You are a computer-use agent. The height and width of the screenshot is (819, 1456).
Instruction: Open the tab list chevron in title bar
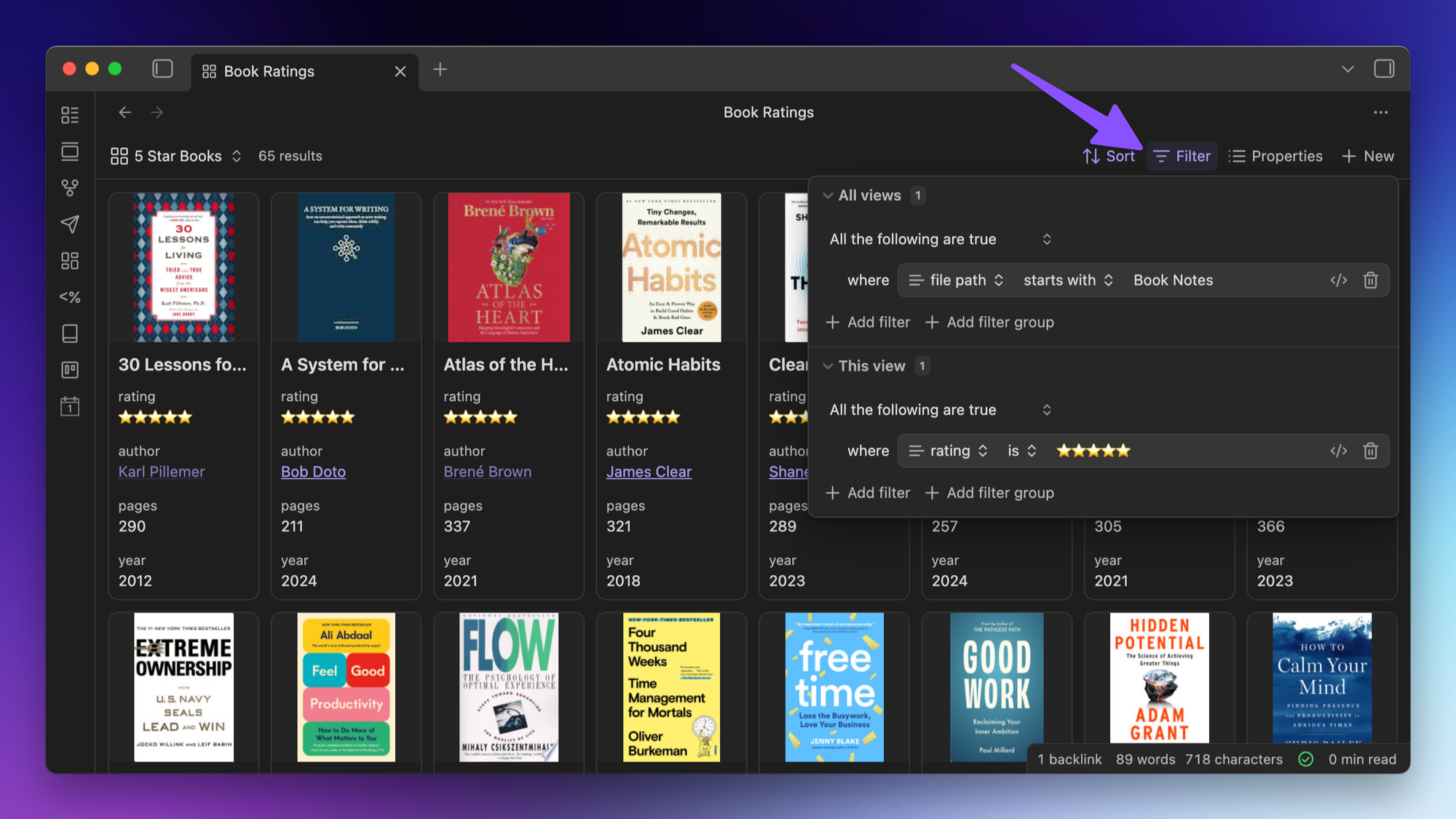tap(1348, 69)
